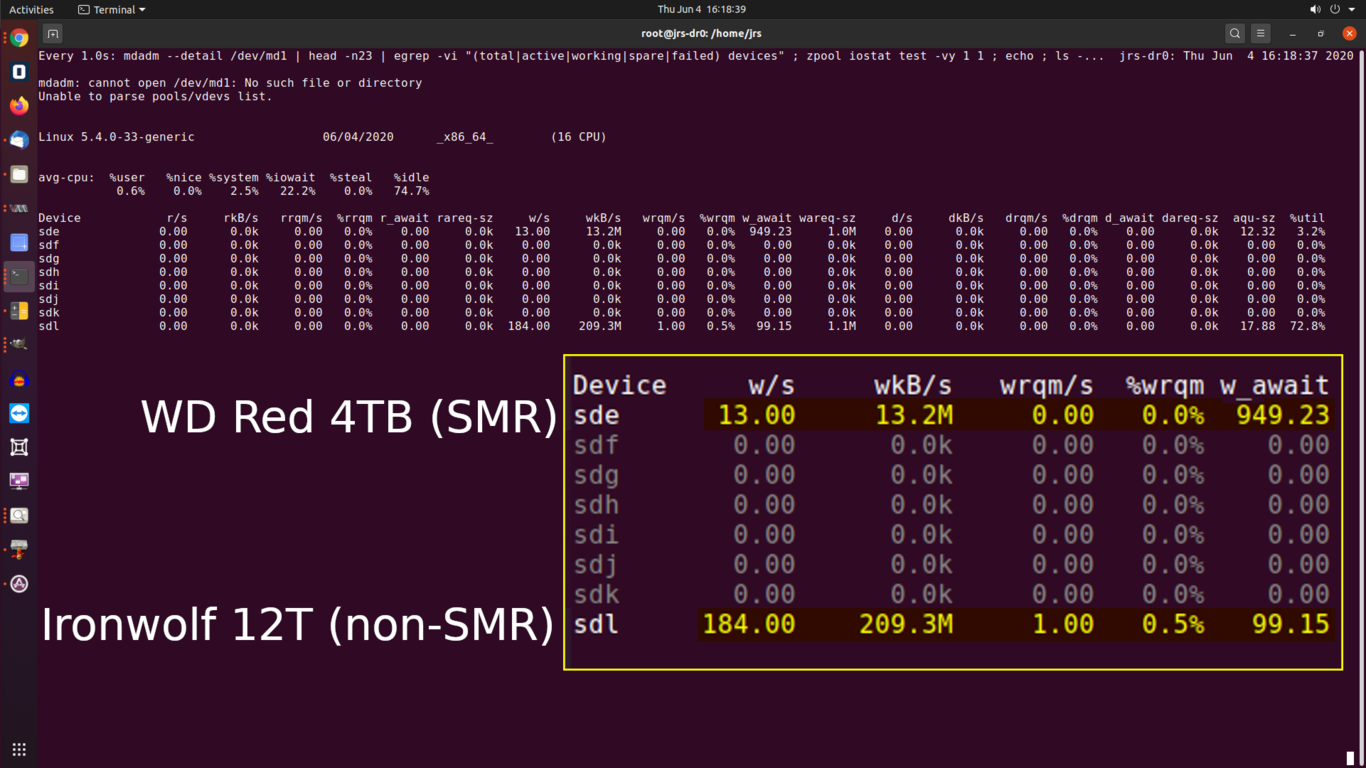This screenshot has width=1366, height=768.
Task: Show Applications grid at dock bottom
Action: pyautogui.click(x=19, y=749)
